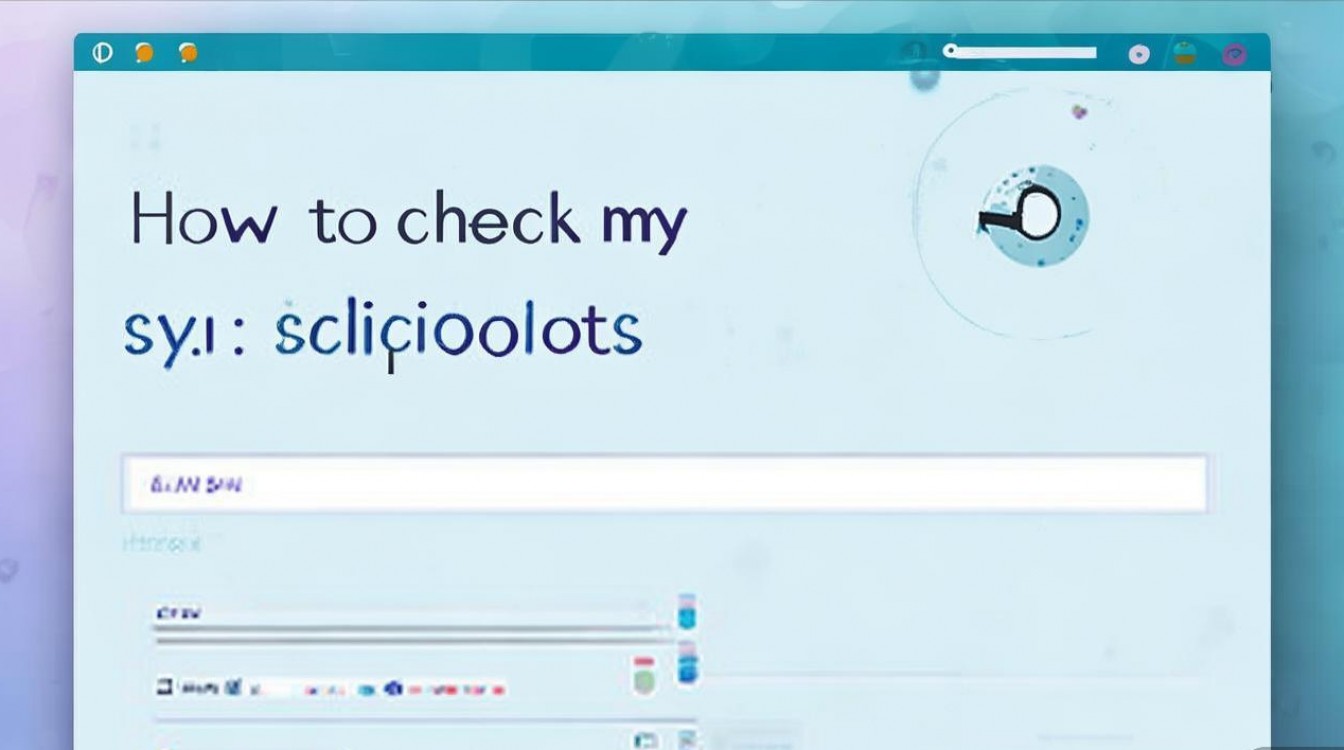Click the first orange circle button in title bar
Screen dimensions: 1344x750
[x=144, y=53]
